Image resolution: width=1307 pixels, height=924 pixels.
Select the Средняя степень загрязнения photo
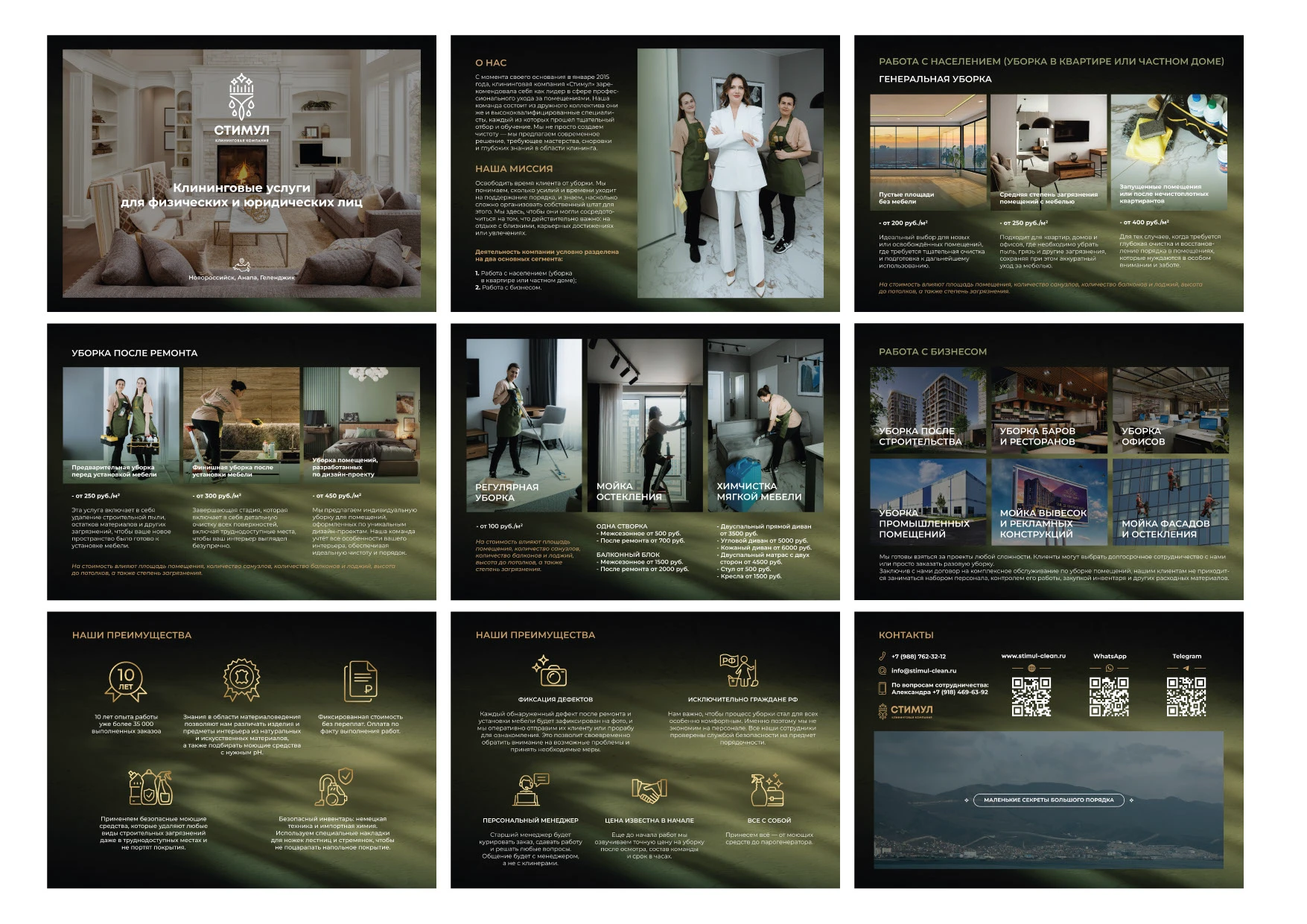pyautogui.click(x=1049, y=153)
